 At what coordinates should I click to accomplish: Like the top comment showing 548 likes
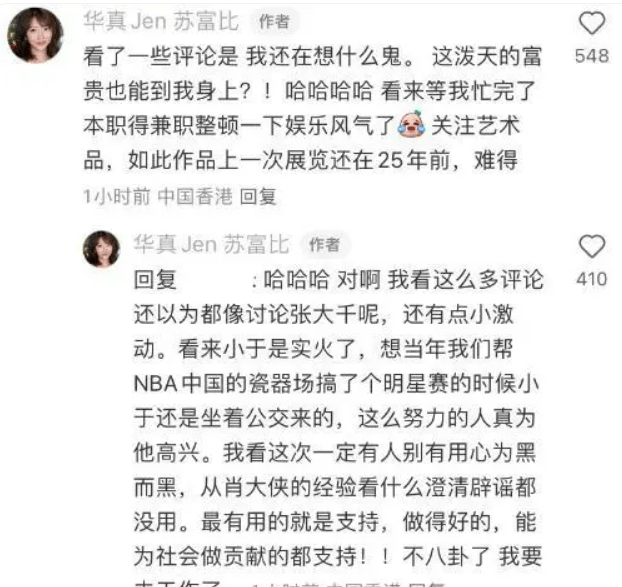[x=592, y=23]
